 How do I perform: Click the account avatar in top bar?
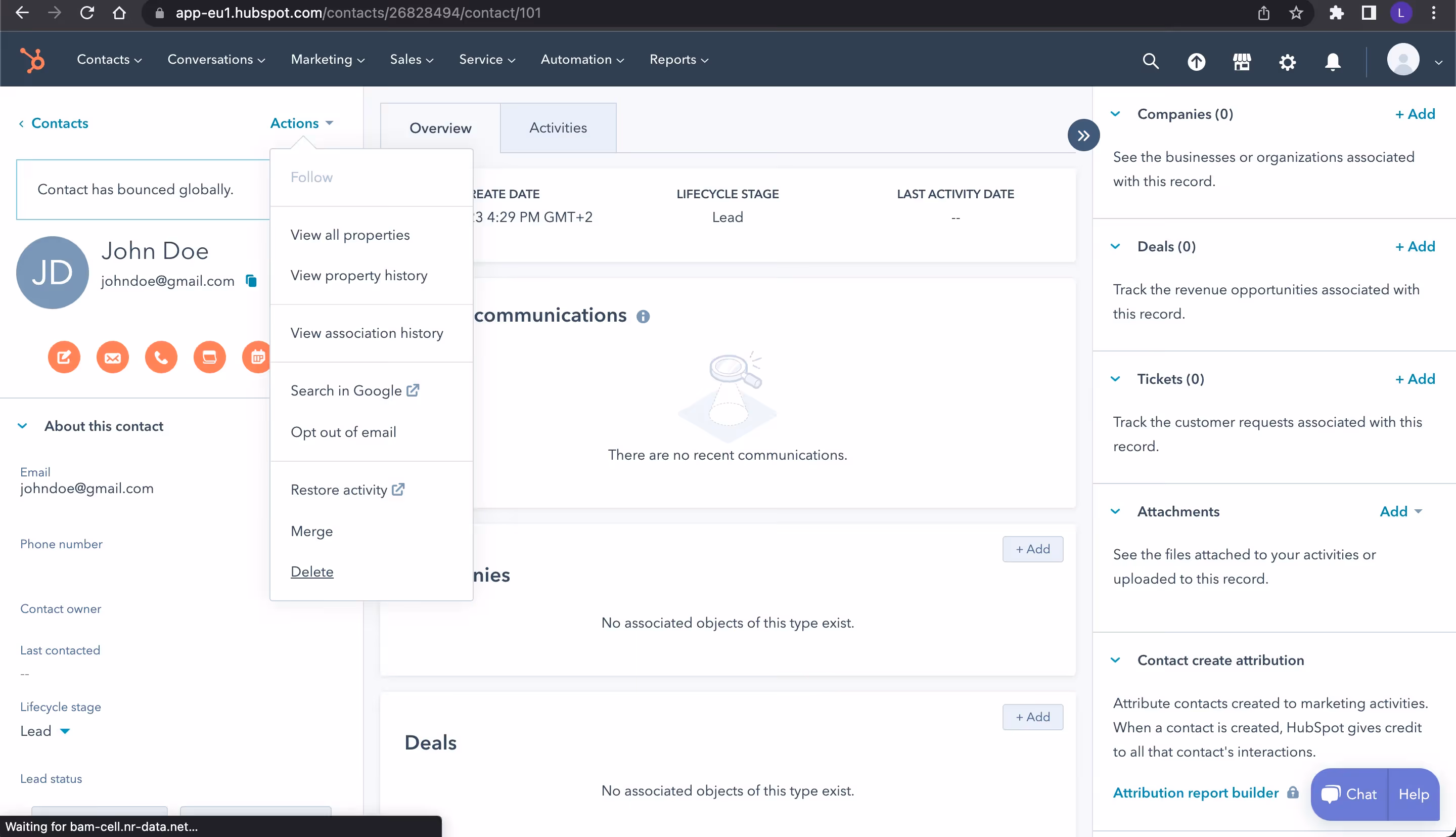pos(1403,59)
